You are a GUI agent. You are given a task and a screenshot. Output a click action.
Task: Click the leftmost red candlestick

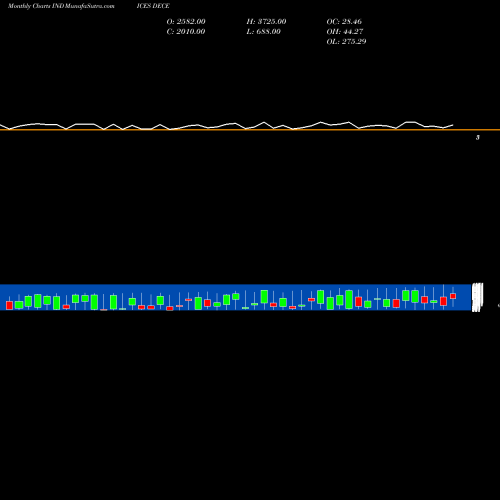point(9,305)
